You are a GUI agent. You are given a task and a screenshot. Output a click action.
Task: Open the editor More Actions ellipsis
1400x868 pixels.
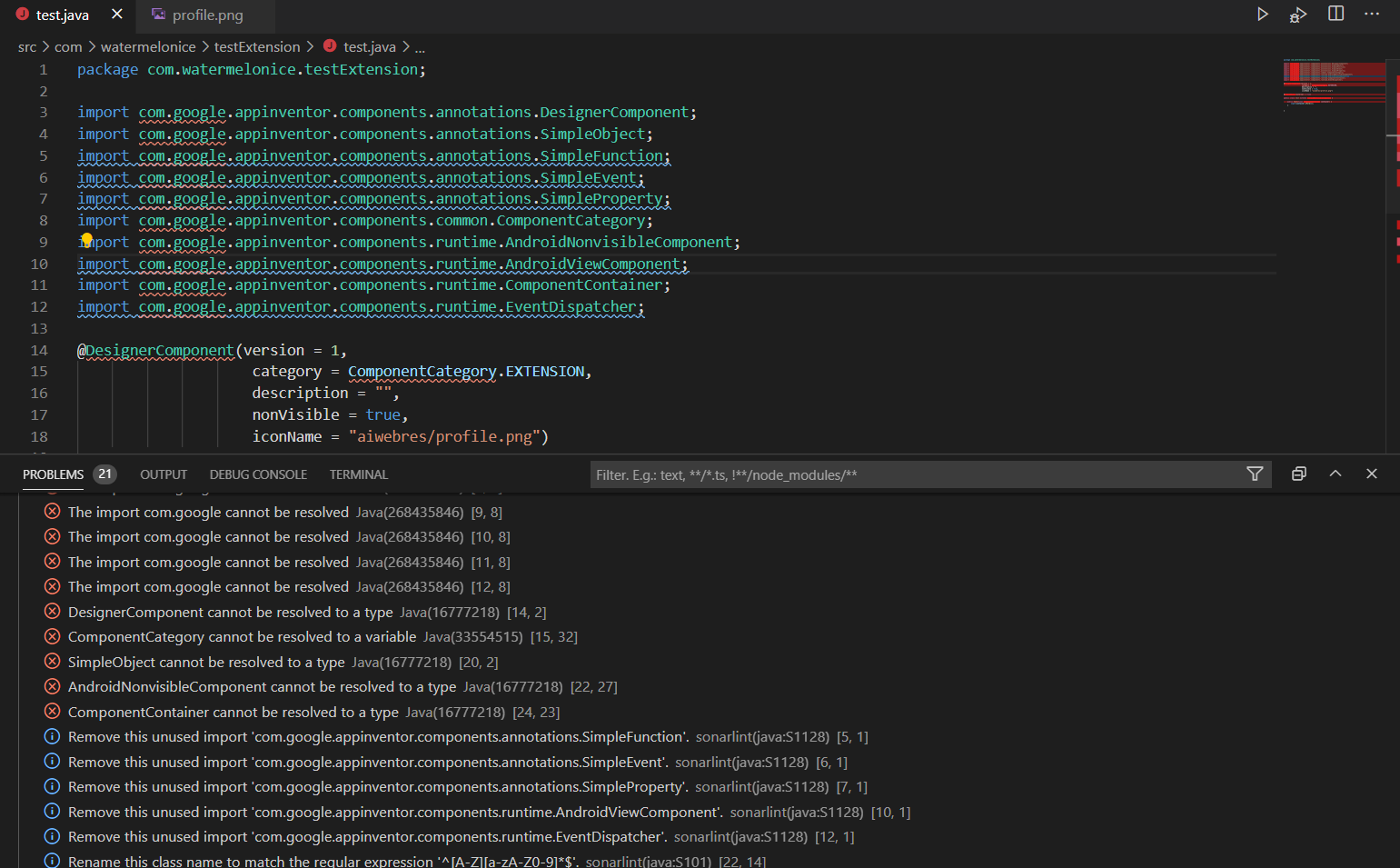tap(1372, 14)
